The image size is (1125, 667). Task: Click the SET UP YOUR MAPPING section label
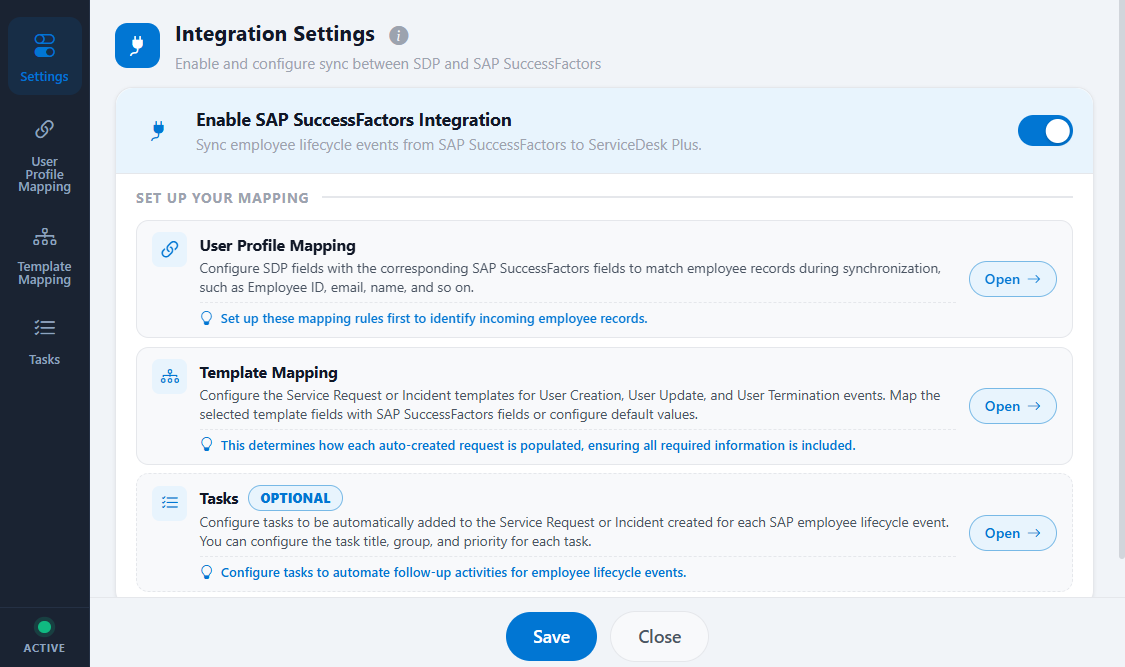coord(222,198)
